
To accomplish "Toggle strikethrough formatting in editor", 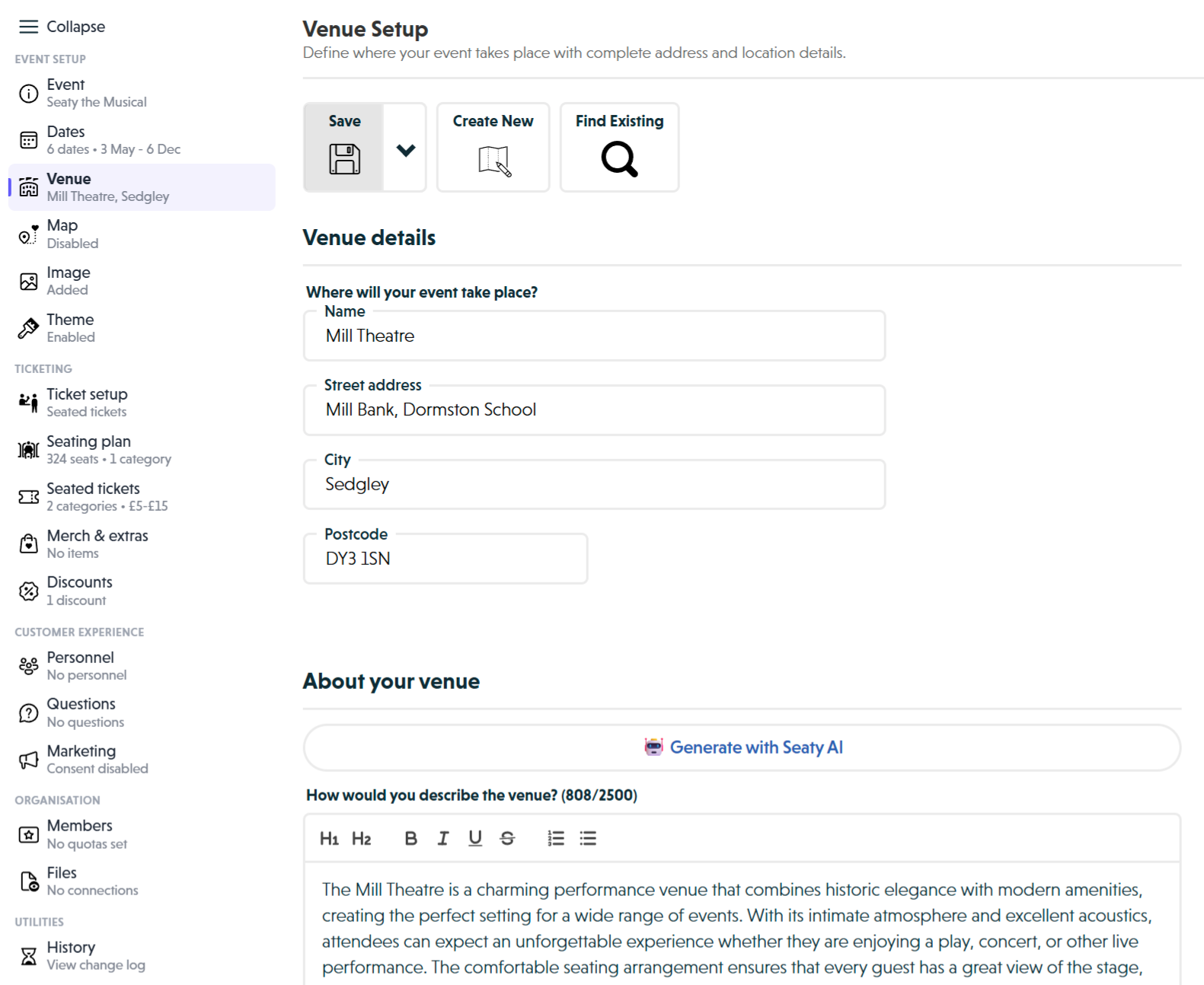I will [x=507, y=838].
